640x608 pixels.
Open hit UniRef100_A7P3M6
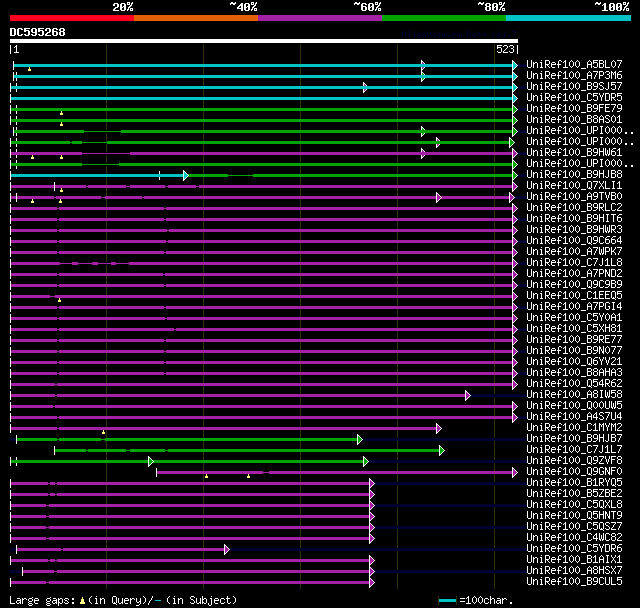[x=574, y=75]
